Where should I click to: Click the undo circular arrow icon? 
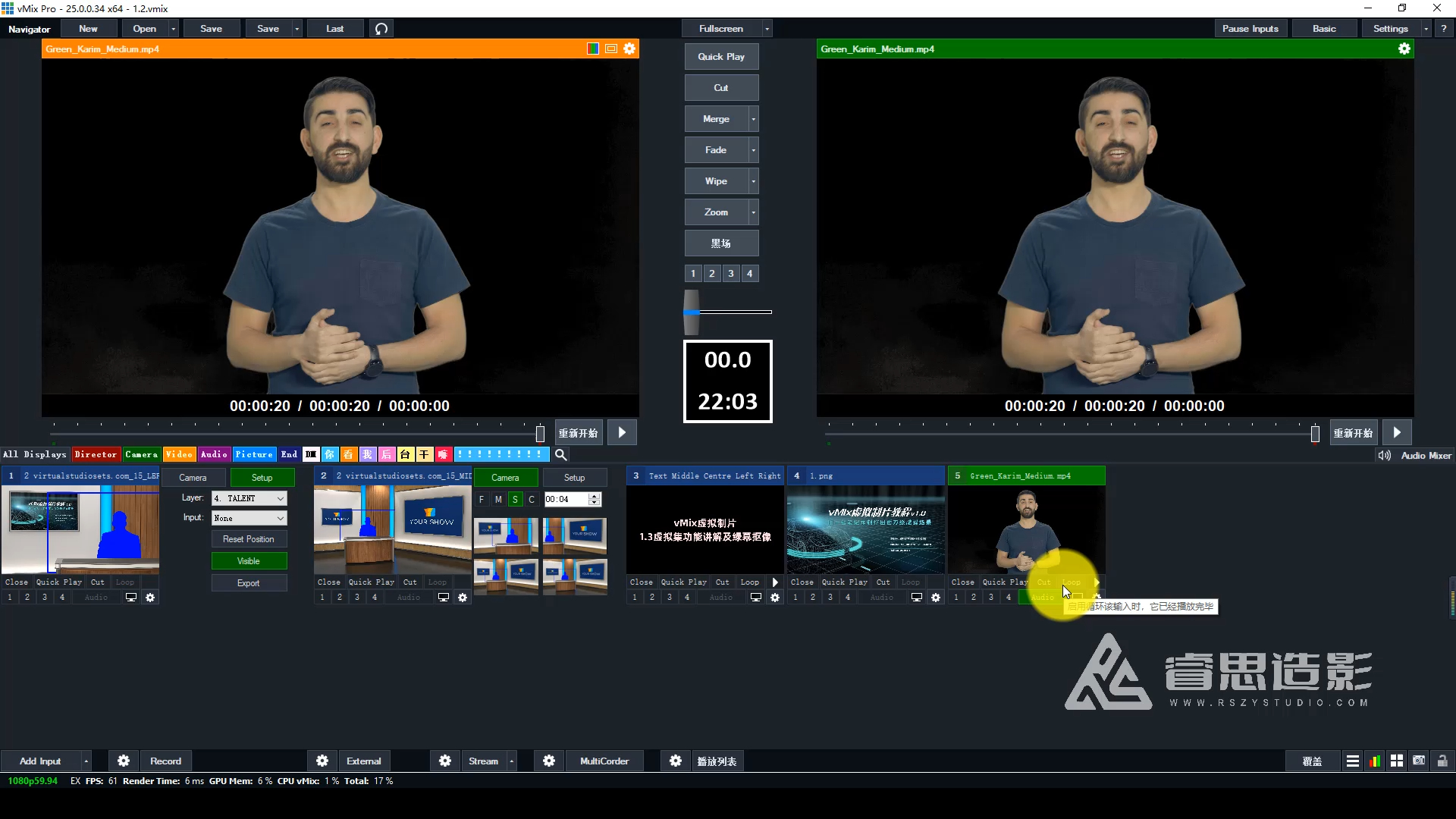click(381, 29)
